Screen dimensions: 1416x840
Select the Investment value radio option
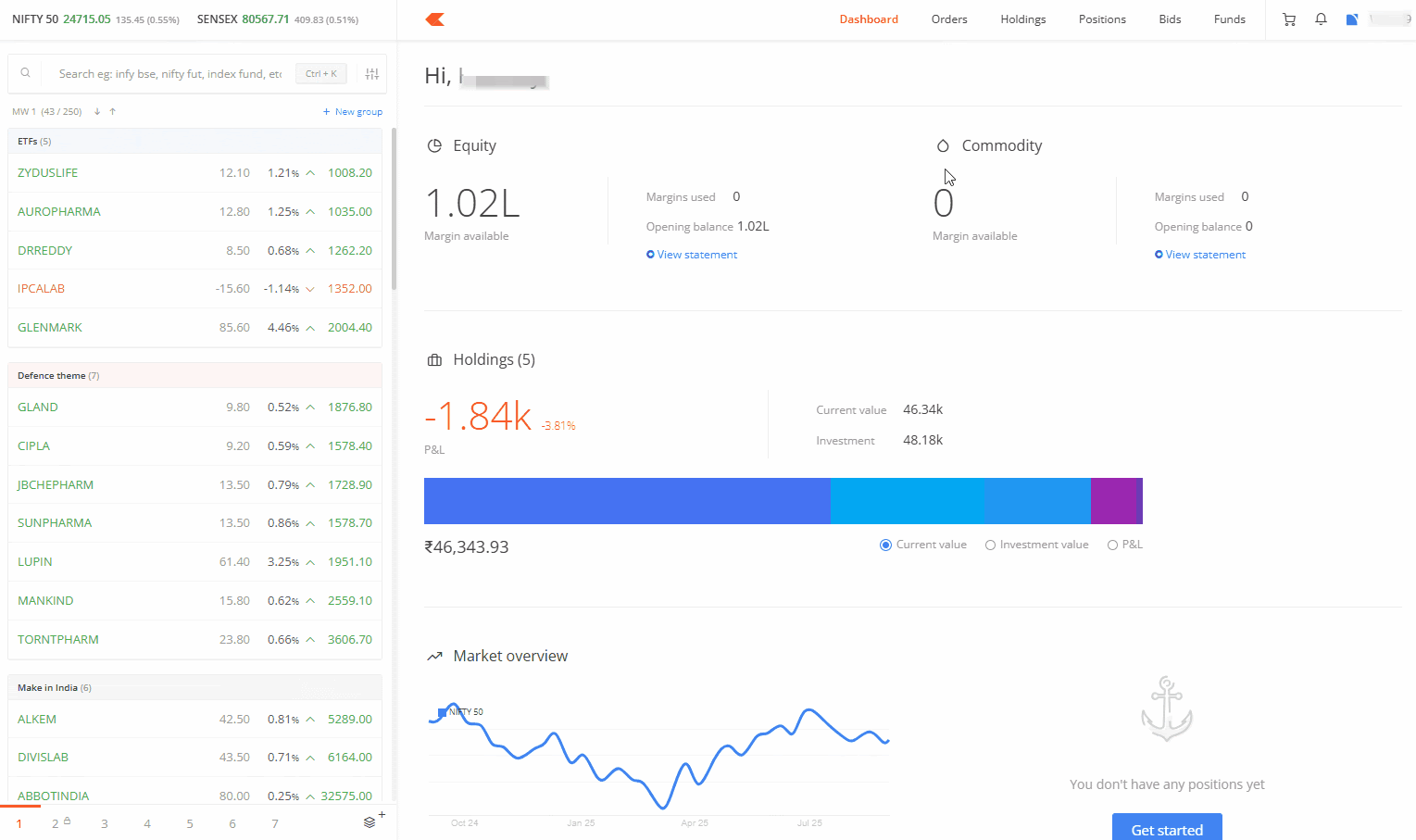(x=990, y=545)
